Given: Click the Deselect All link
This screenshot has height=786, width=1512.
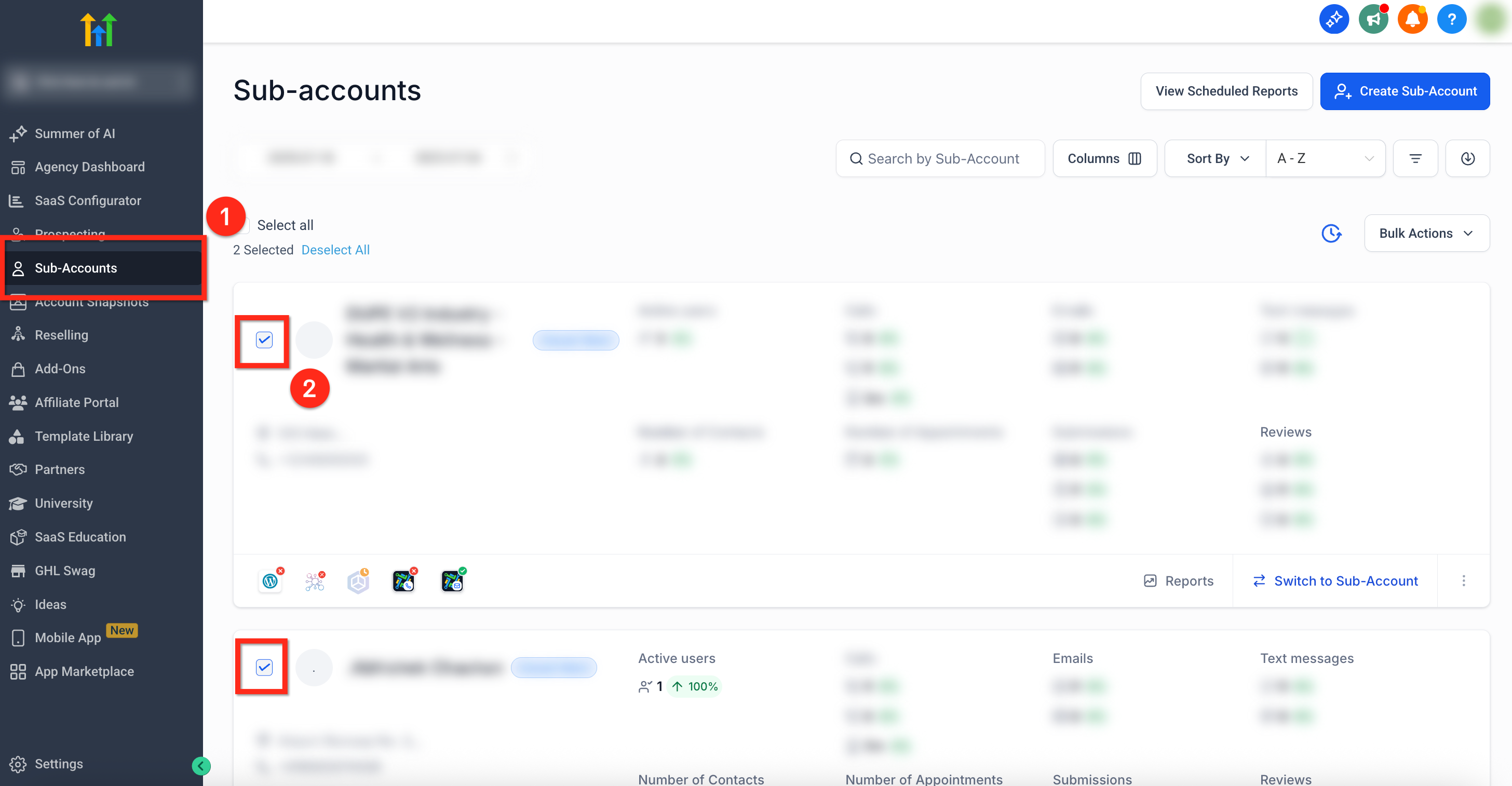Looking at the screenshot, I should point(335,250).
